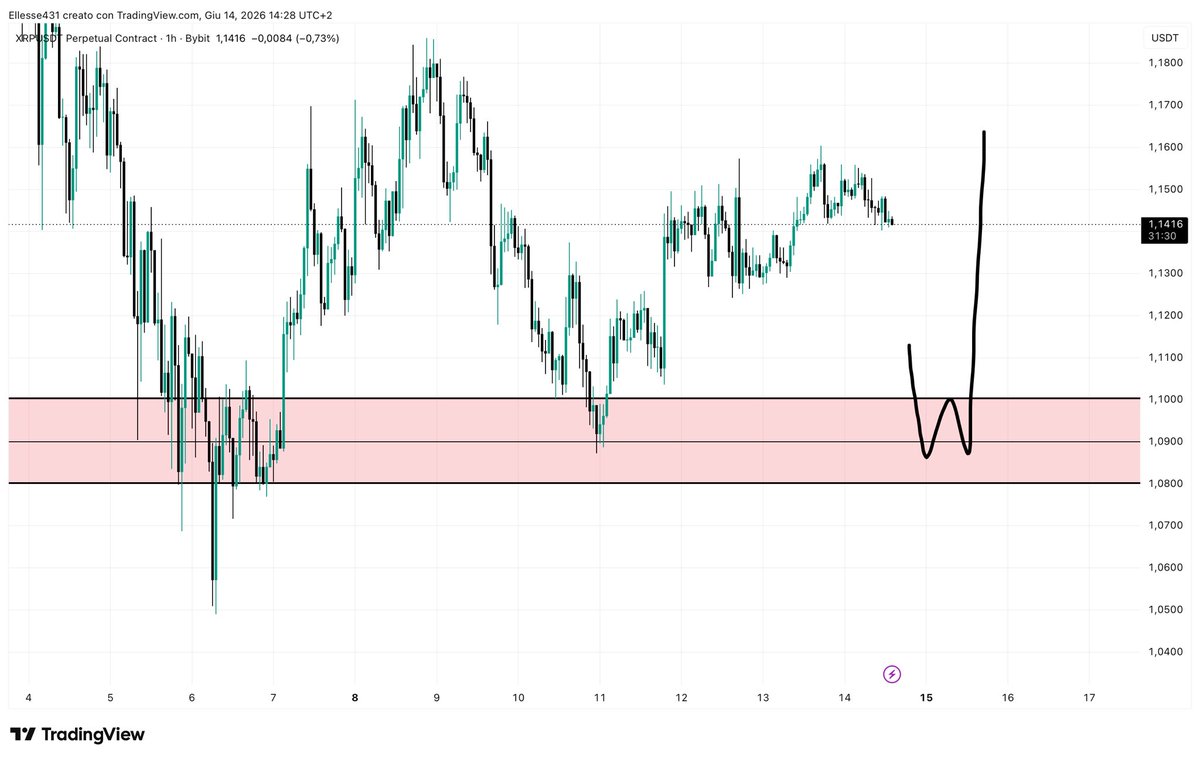Click date label 16 on time axis

pyautogui.click(x=1008, y=698)
